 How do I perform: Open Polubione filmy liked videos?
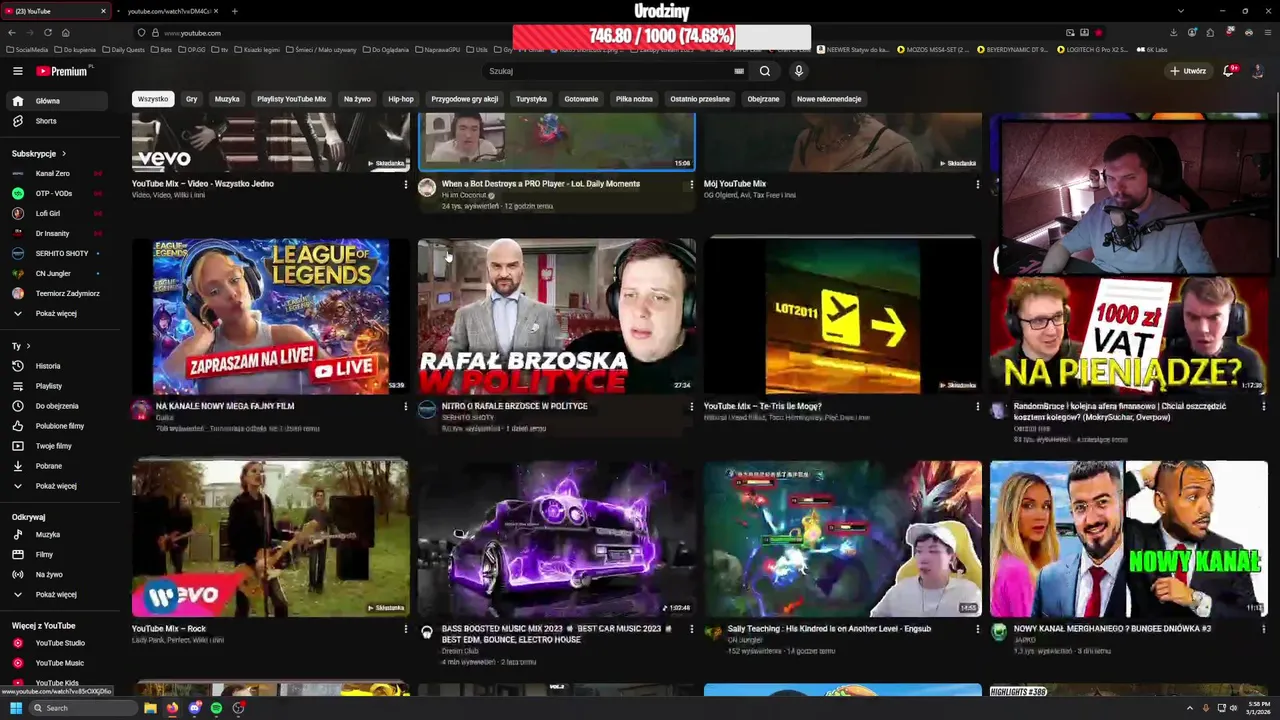point(58,426)
